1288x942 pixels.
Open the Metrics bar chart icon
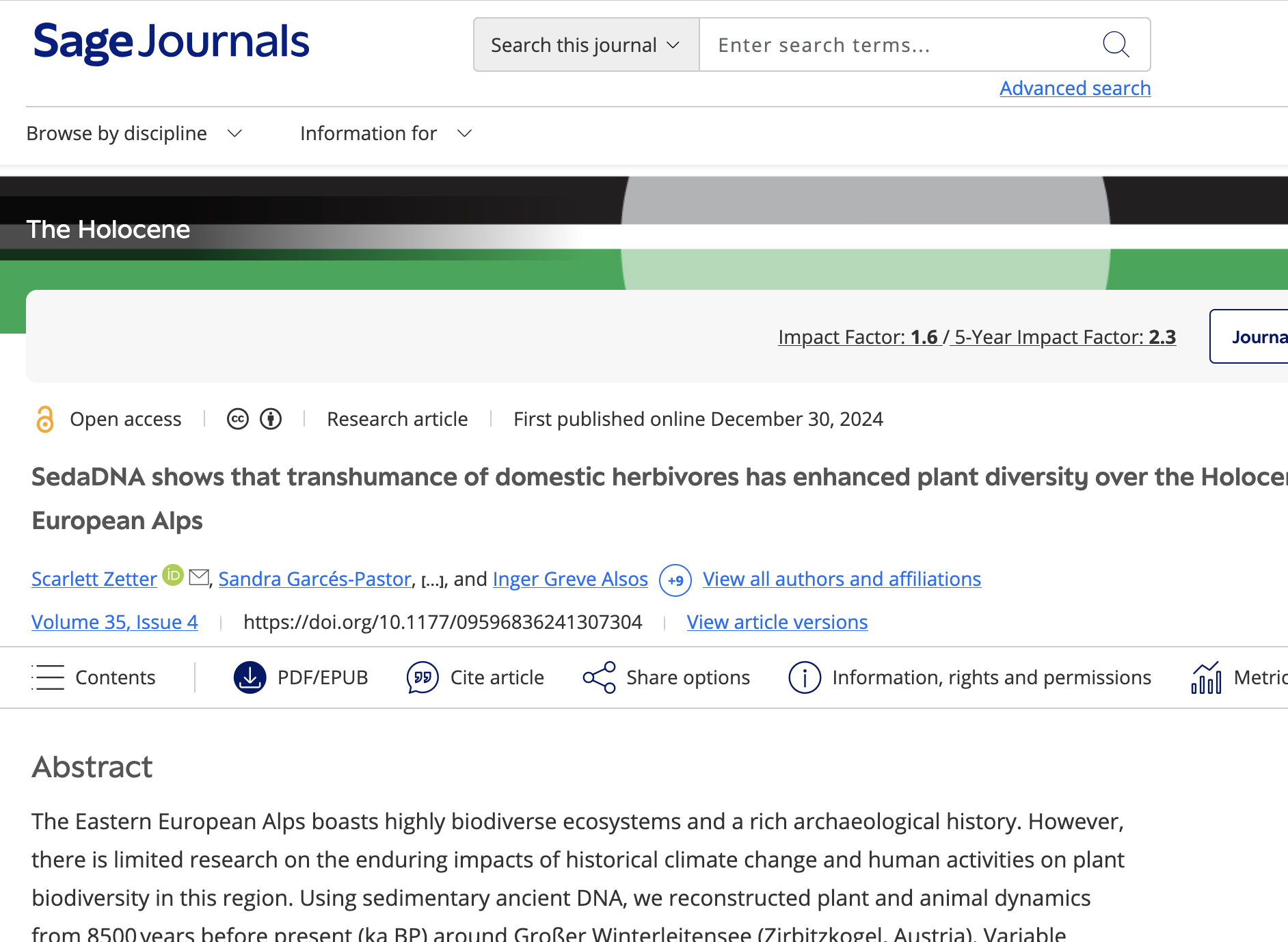[1206, 677]
